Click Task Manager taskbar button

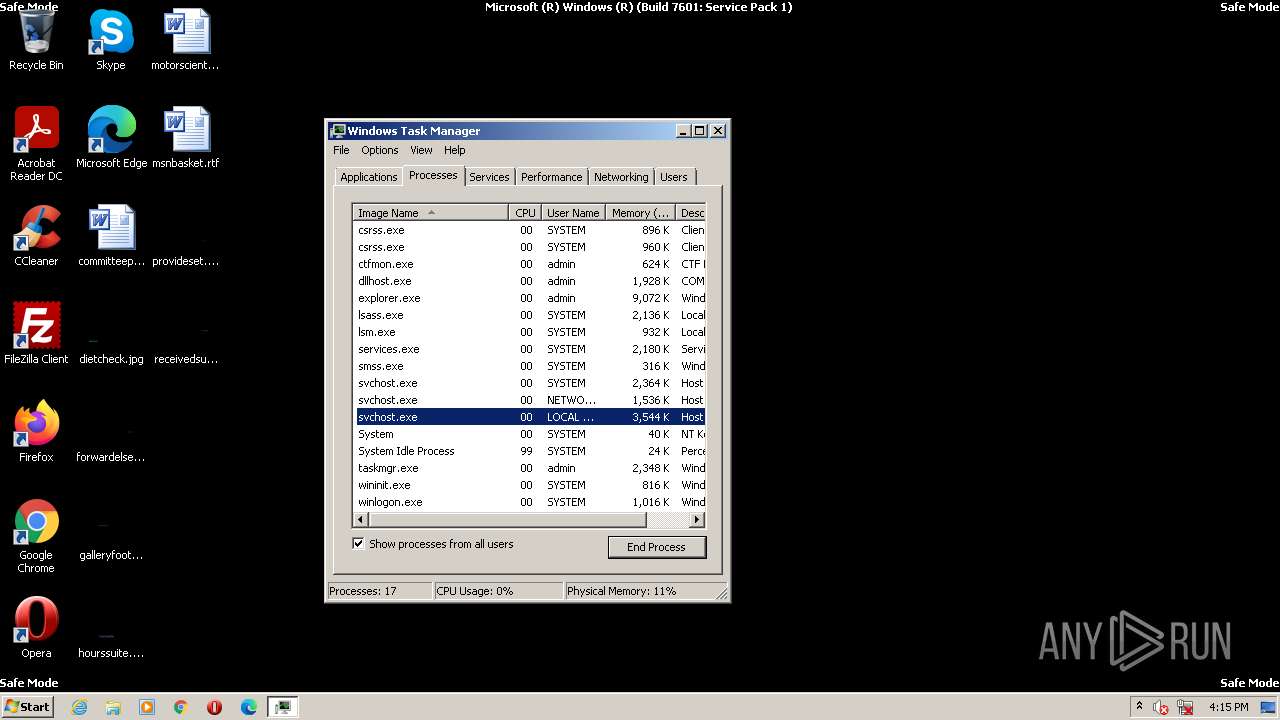coord(283,707)
